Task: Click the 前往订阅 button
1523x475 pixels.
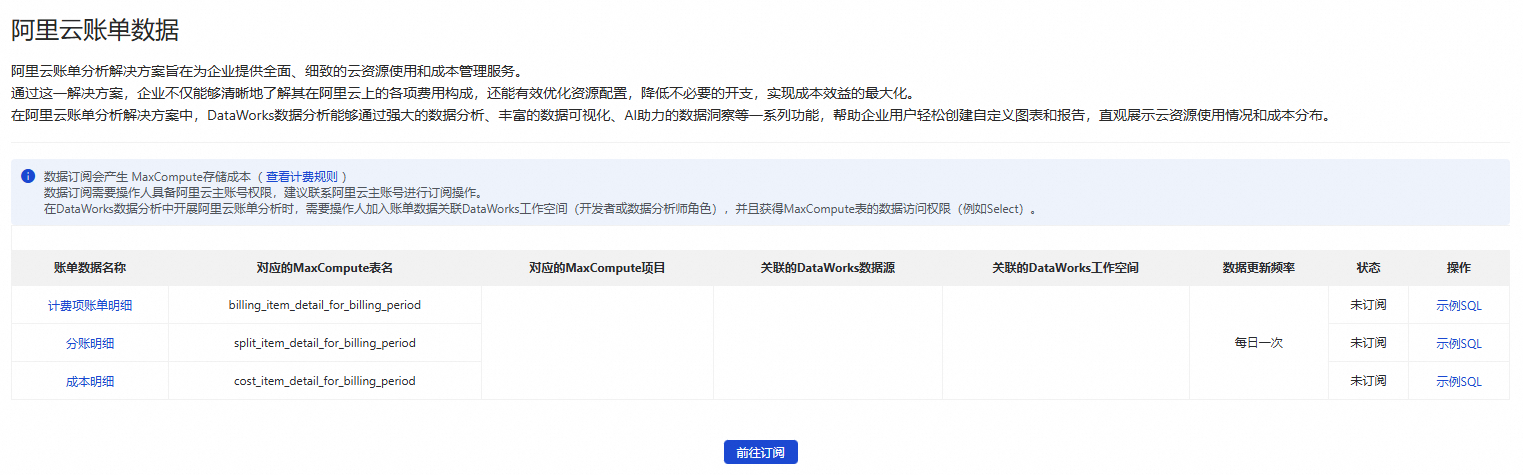Action: point(760,452)
